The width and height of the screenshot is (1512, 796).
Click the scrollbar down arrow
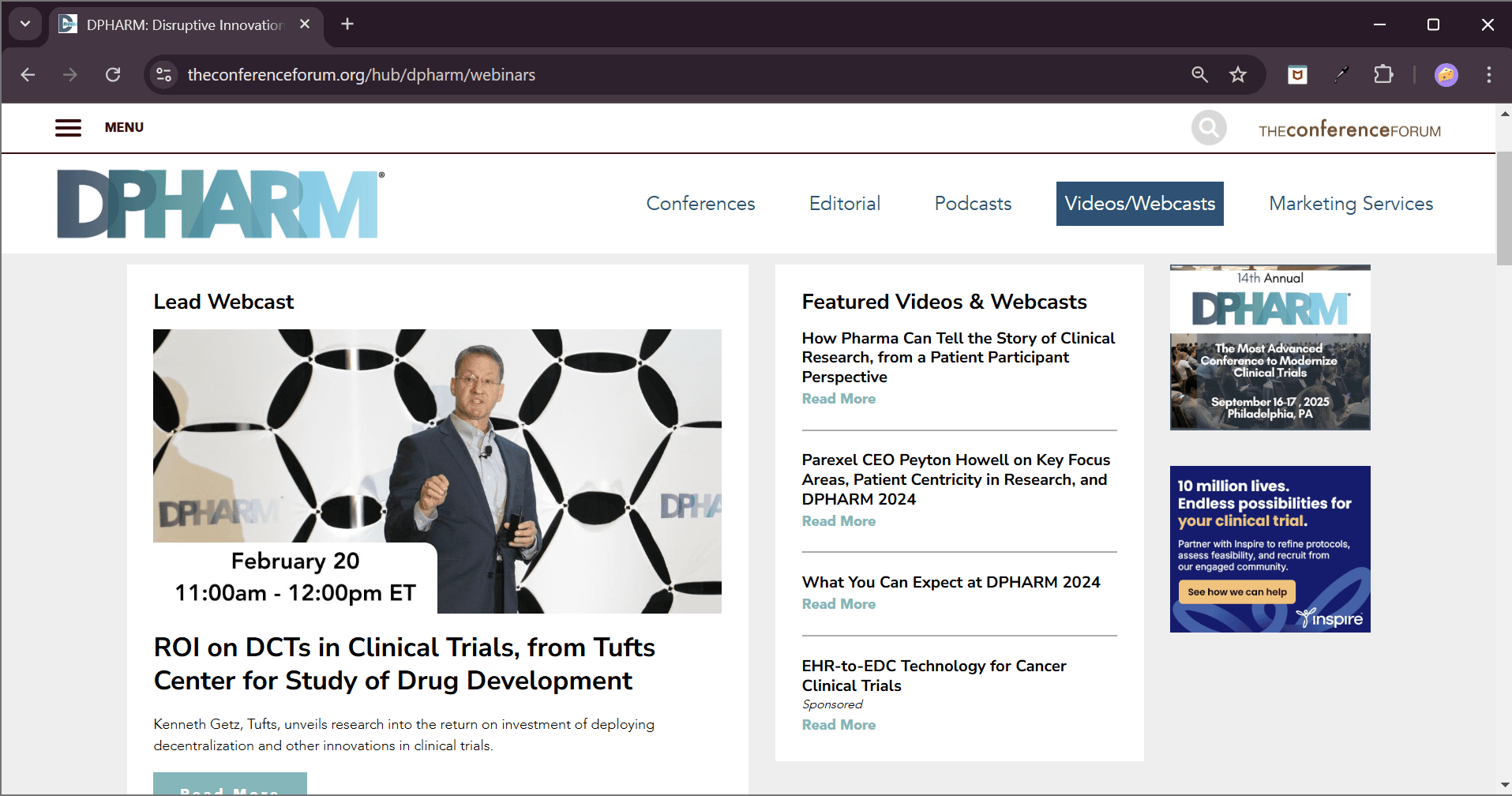point(1504,784)
